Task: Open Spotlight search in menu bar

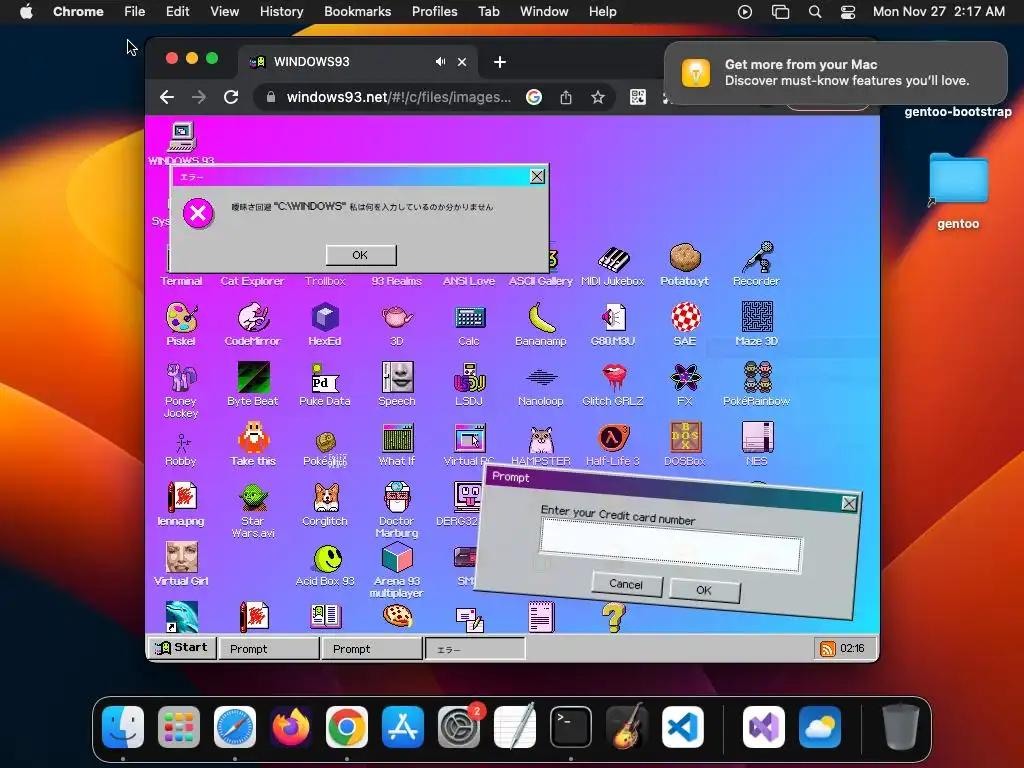Action: click(814, 12)
